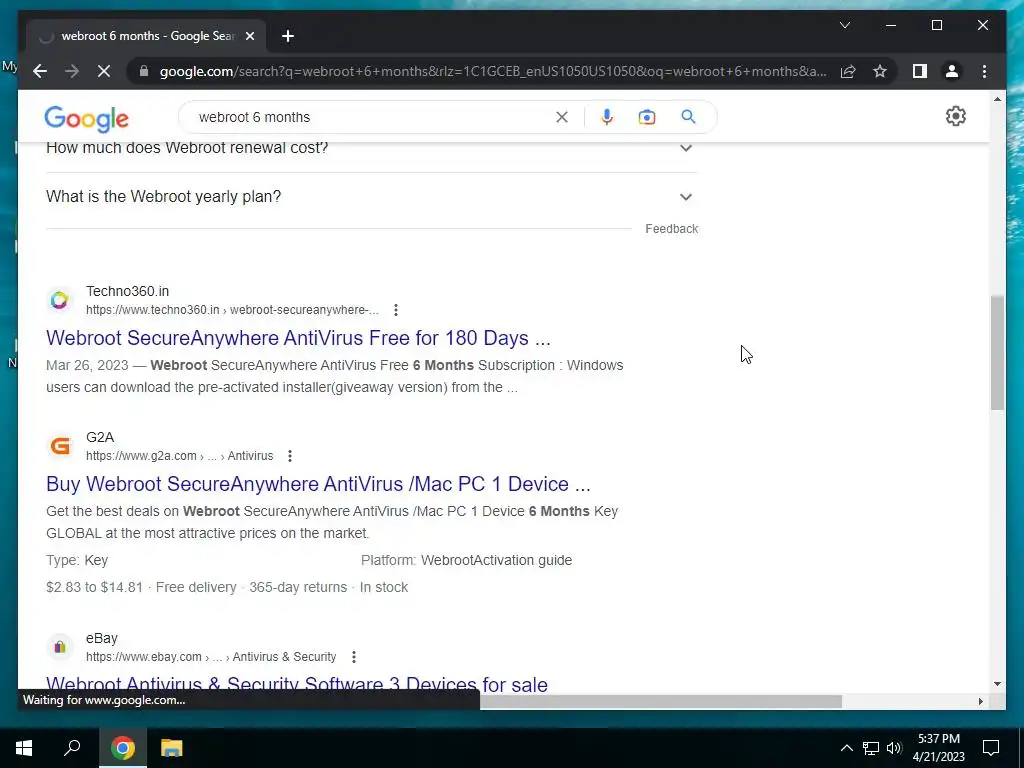Open Windows taskbar search
This screenshot has width=1024, height=768.
72,748
